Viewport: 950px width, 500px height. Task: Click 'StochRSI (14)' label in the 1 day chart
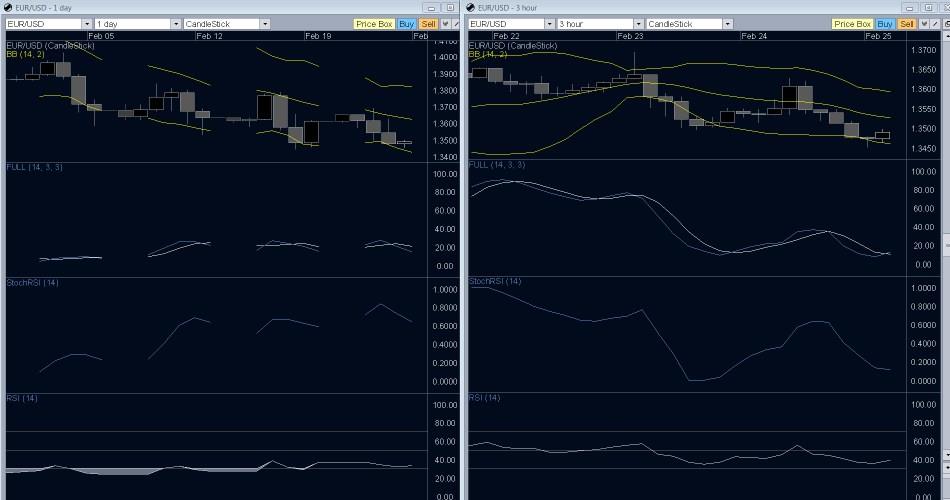[33, 282]
